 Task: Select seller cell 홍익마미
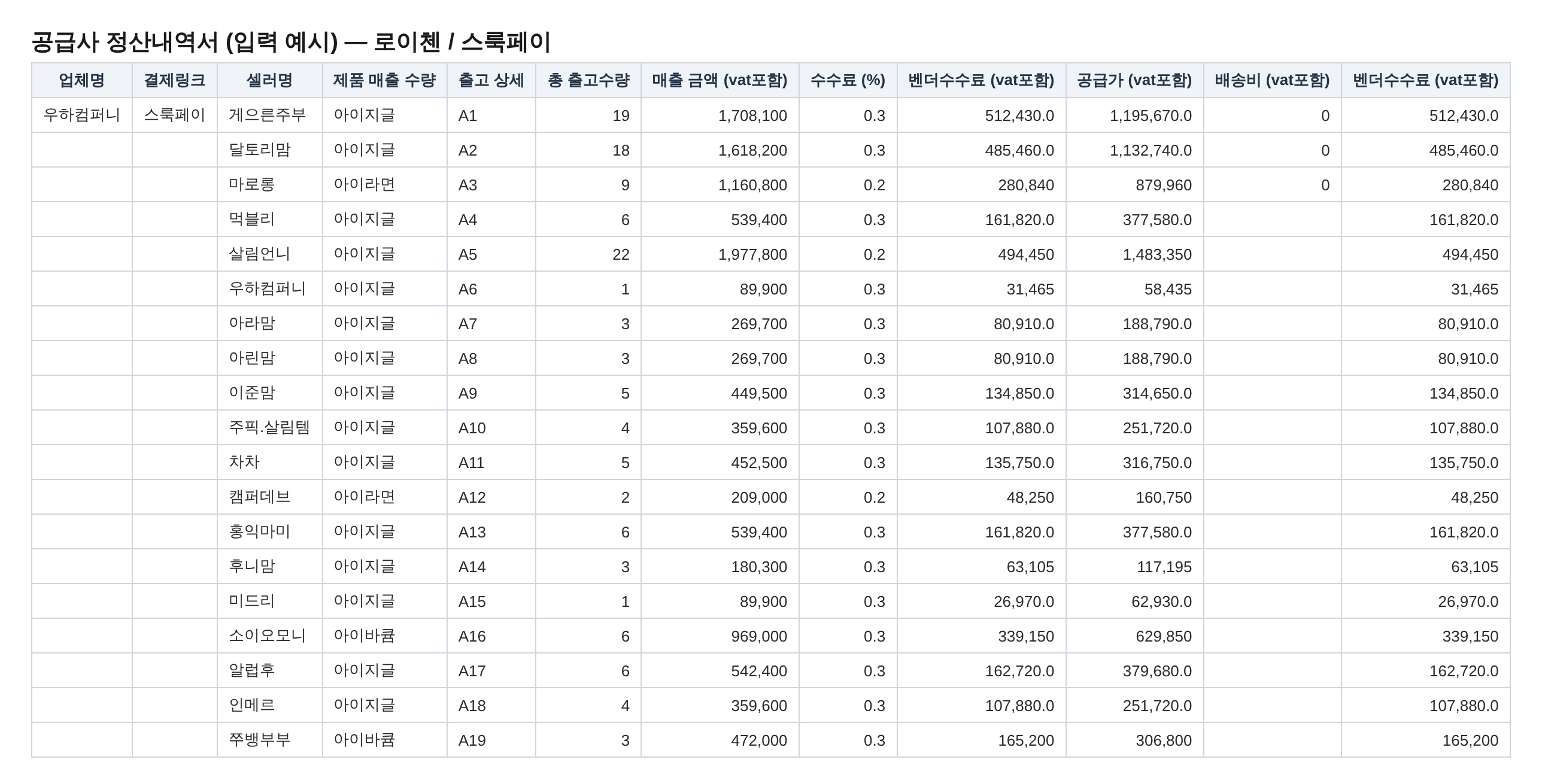270,531
